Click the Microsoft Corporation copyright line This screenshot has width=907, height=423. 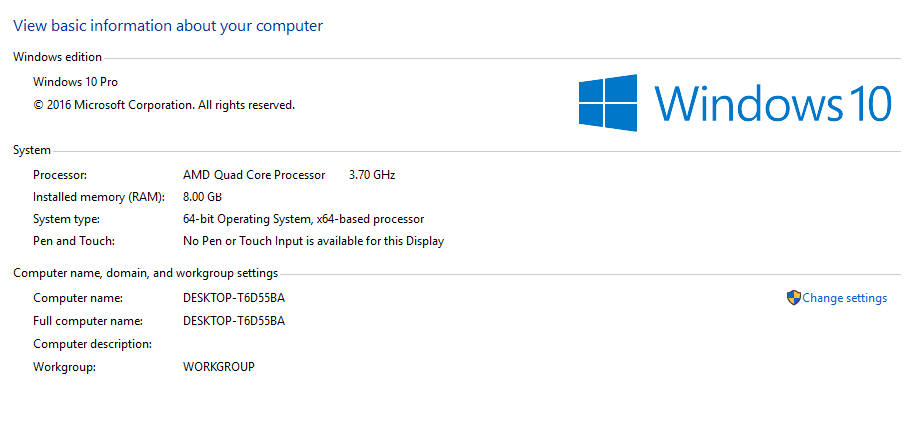coord(164,105)
